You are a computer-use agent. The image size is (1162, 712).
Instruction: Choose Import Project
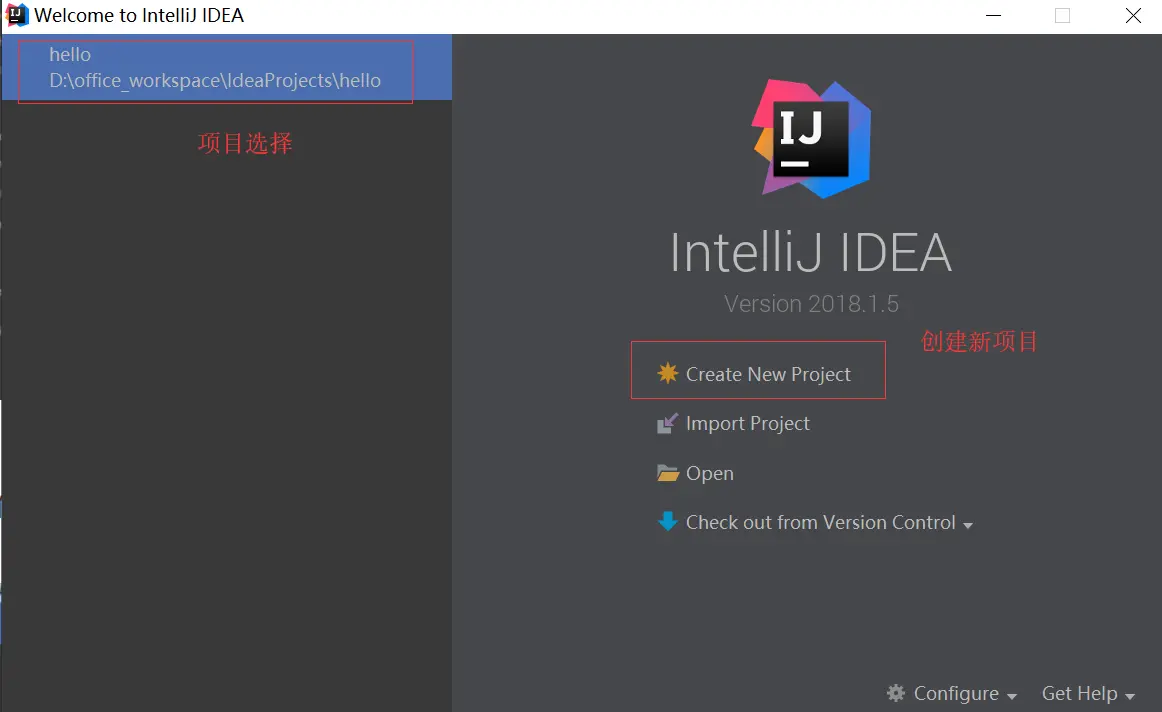pyautogui.click(x=747, y=423)
